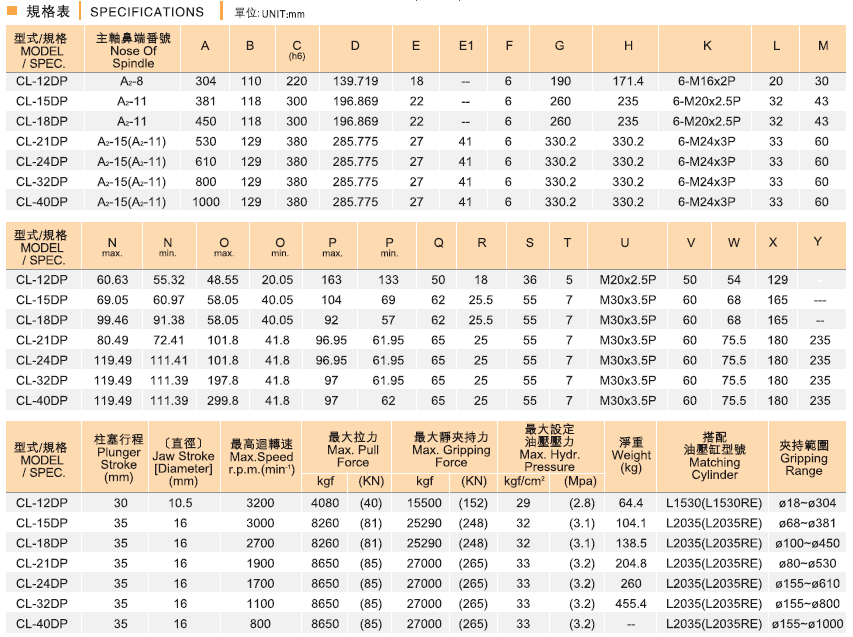Click the ø18~ø304 gripping range cell

[804, 502]
